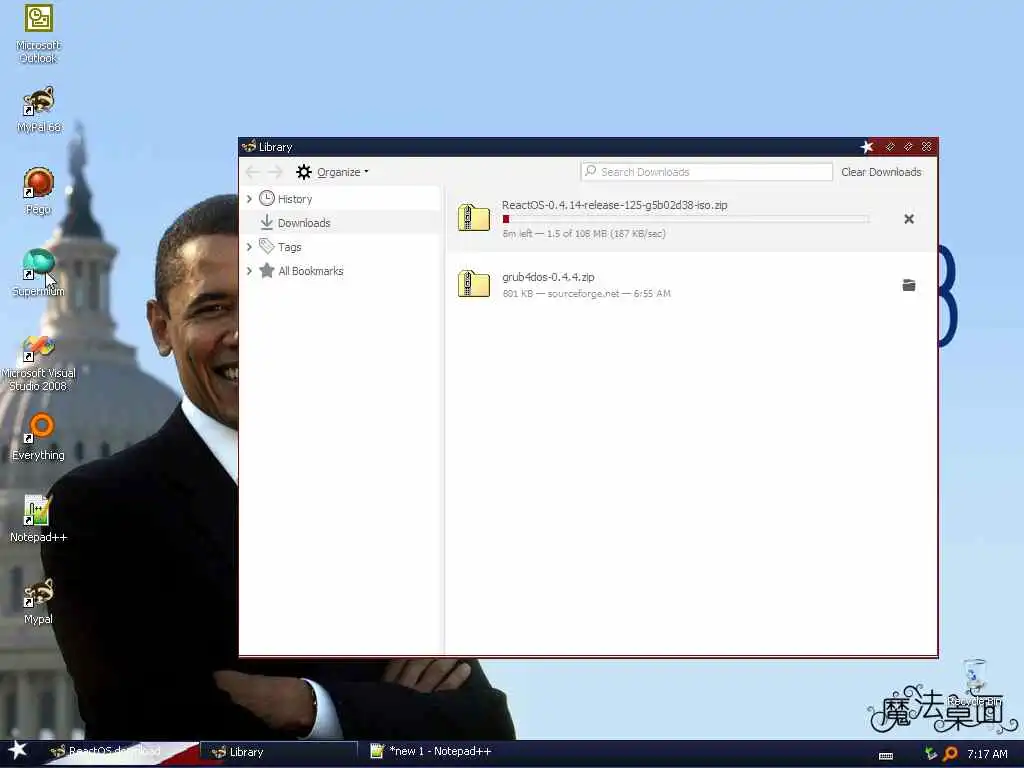Viewport: 1024px width, 768px height.
Task: Maximize the Library window
Action: [x=908, y=147]
